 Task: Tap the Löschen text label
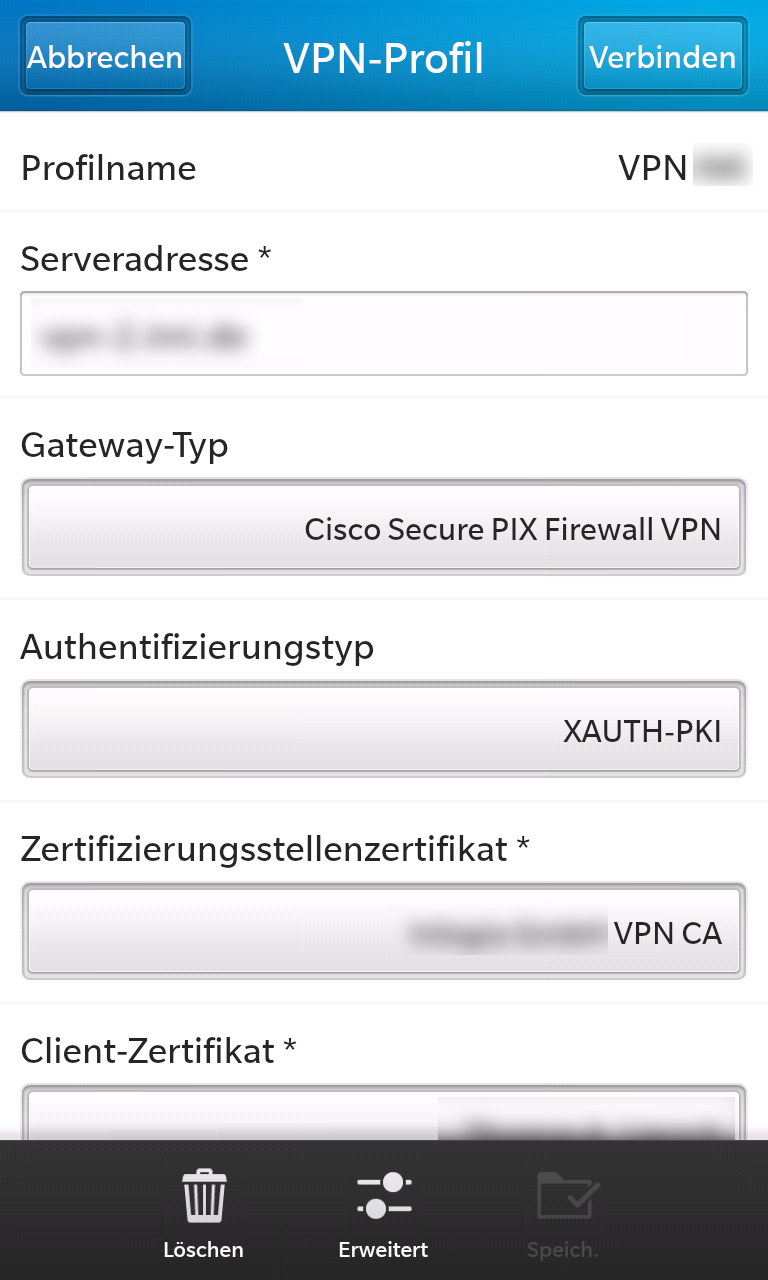click(x=204, y=1249)
